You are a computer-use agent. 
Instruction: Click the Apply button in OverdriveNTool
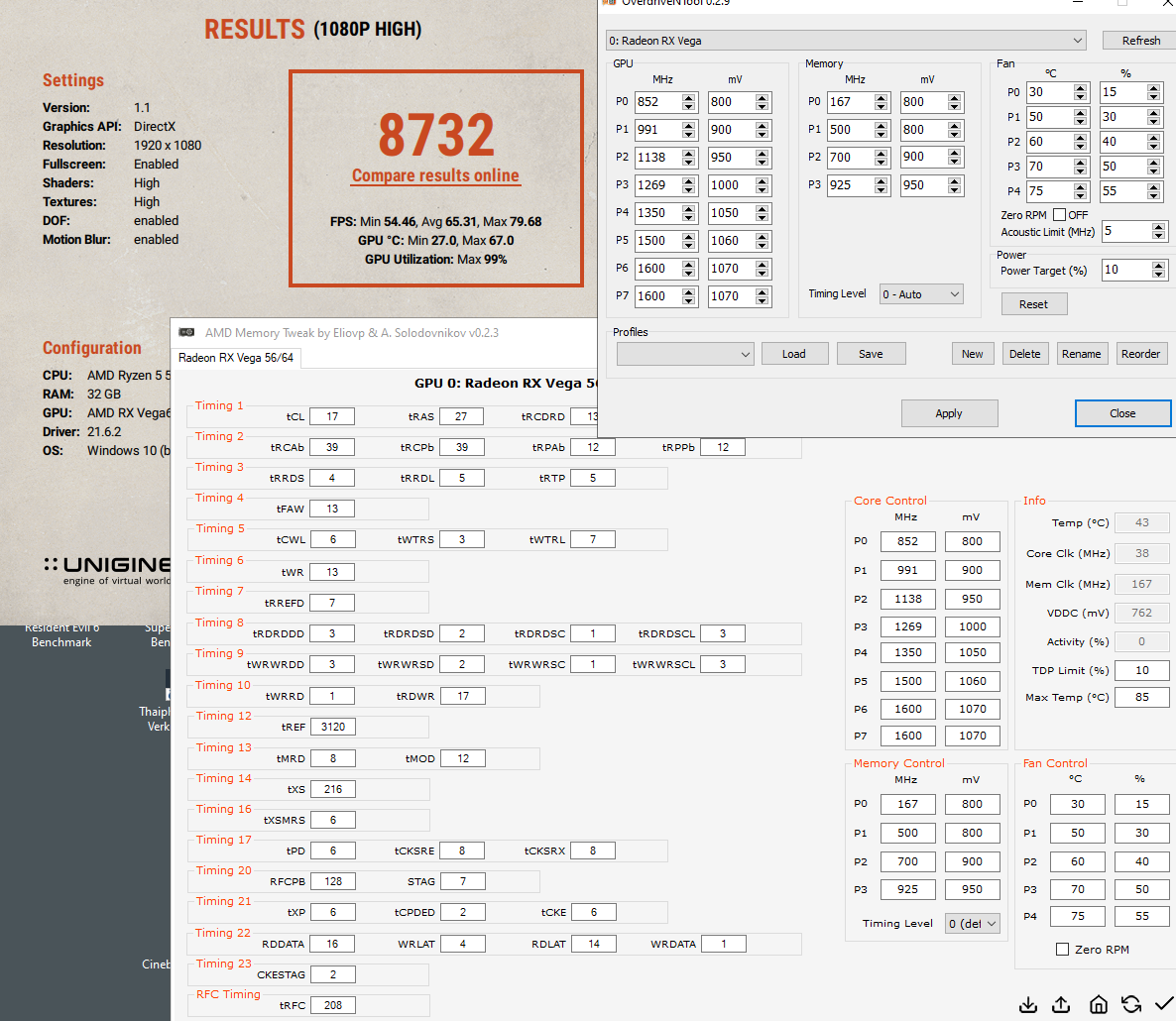[x=949, y=413]
